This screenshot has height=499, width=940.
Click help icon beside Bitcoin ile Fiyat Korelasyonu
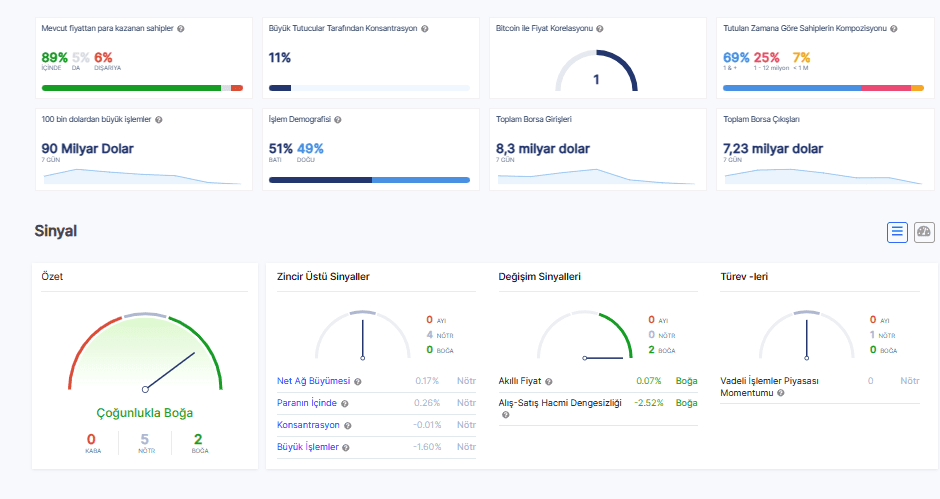coord(599,29)
